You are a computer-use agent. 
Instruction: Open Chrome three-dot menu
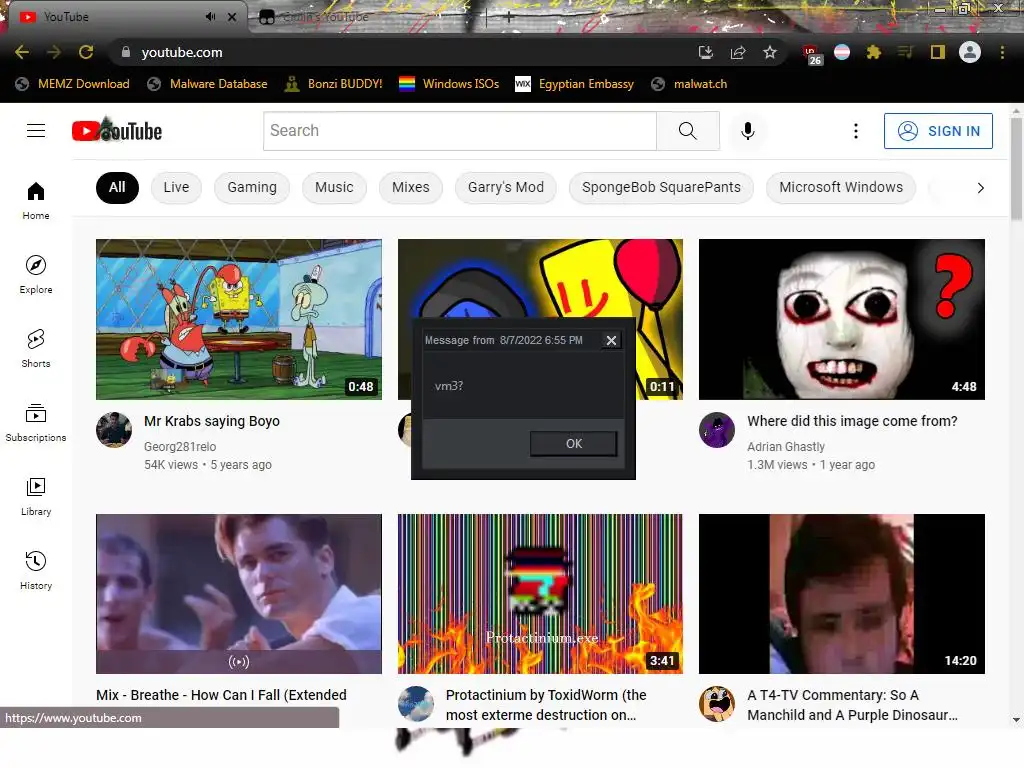click(1002, 52)
